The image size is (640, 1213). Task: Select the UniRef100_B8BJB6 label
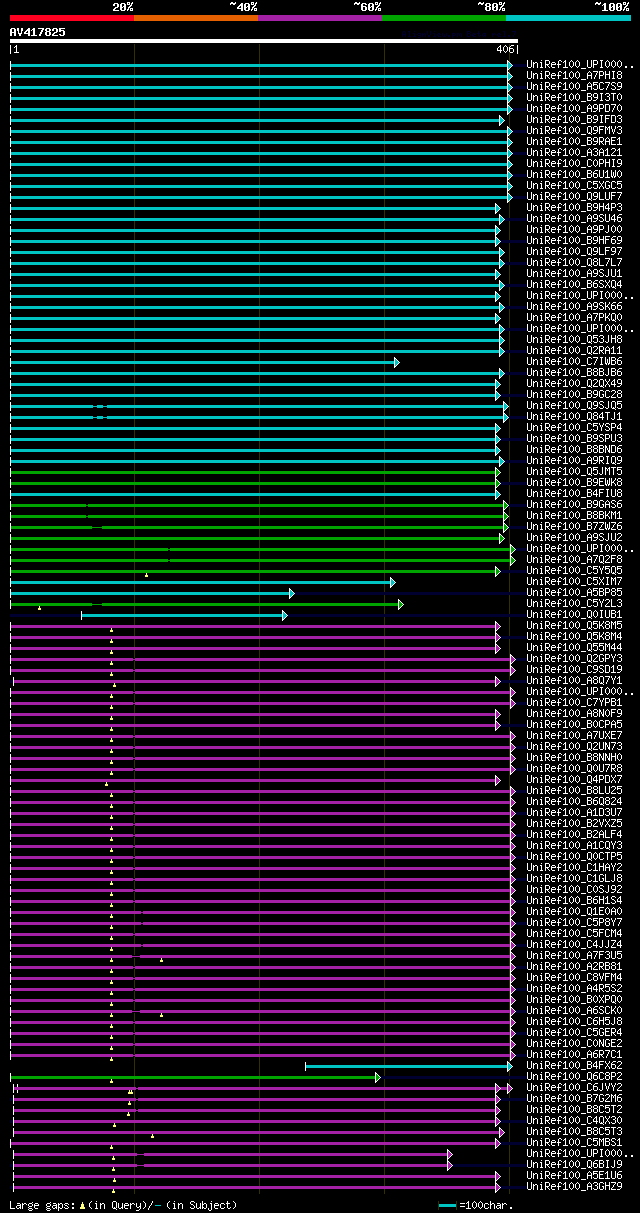pos(575,372)
